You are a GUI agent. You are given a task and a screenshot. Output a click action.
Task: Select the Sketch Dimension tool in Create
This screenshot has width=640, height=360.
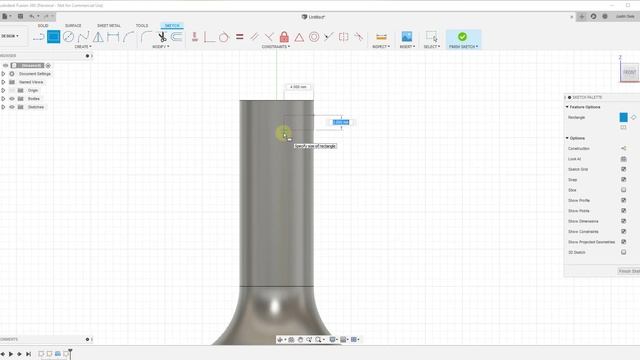tap(113, 37)
